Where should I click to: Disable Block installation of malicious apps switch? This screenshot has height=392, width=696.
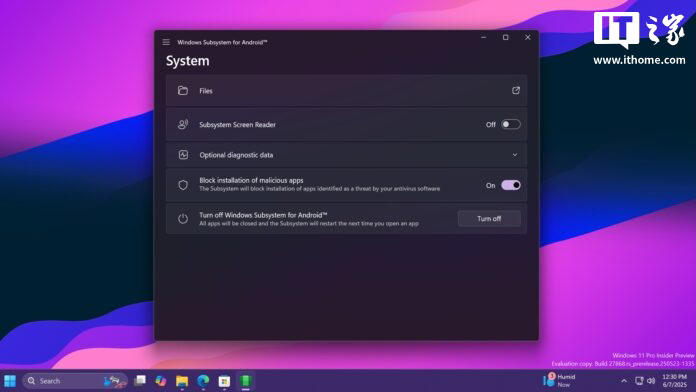(510, 185)
